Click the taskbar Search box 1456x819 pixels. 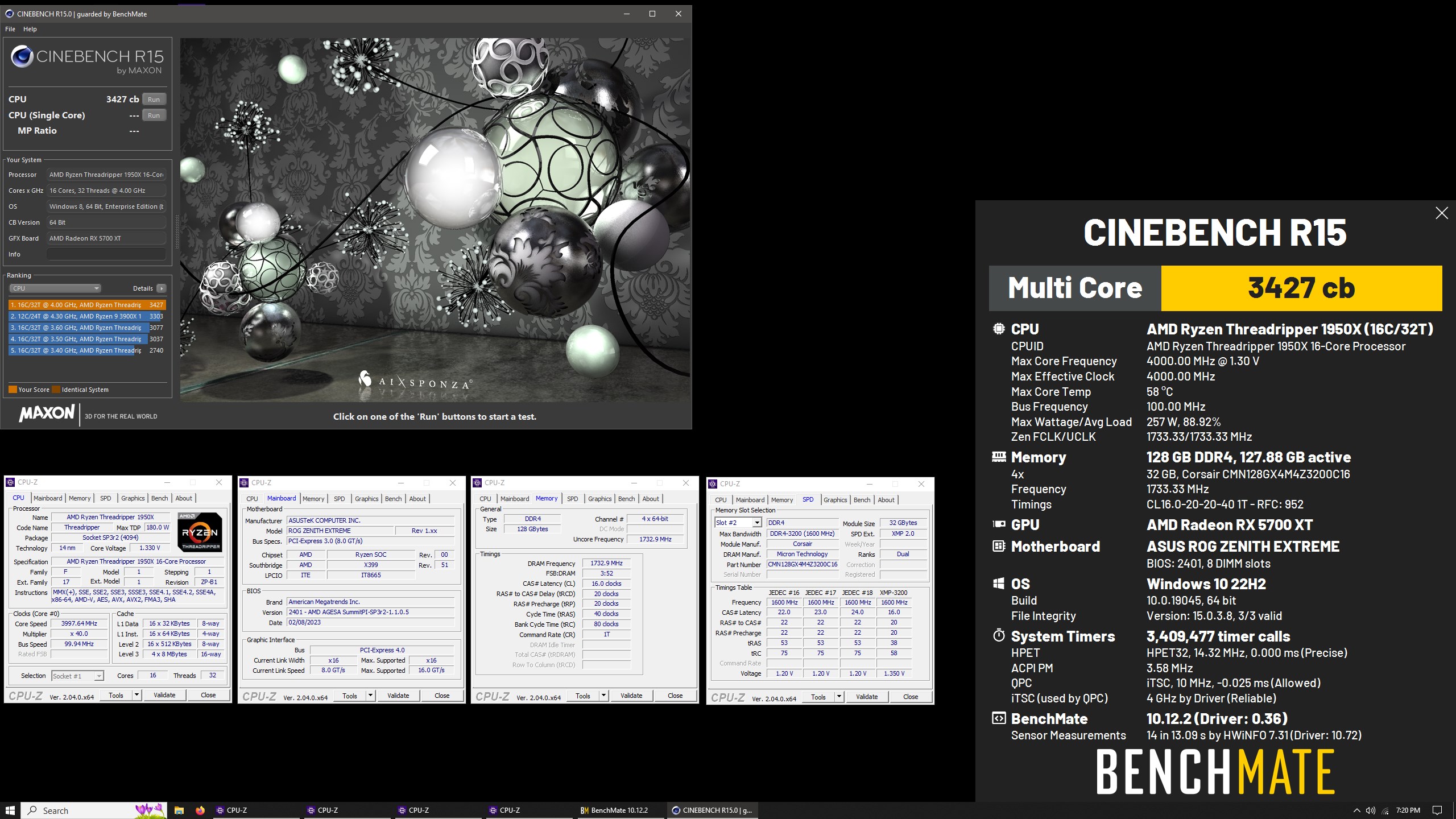[94, 810]
